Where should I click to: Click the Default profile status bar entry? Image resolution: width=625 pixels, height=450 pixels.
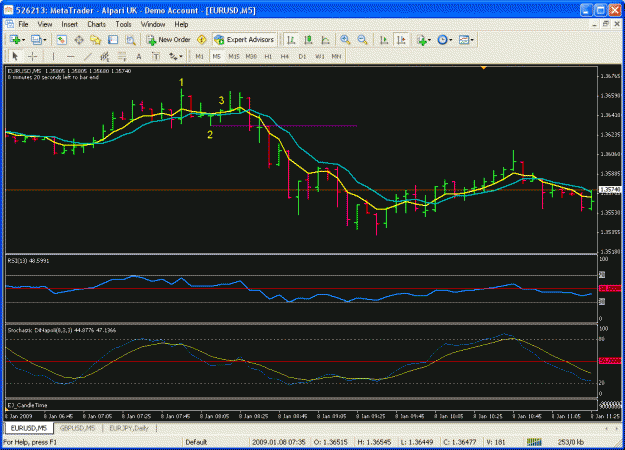click(x=196, y=442)
